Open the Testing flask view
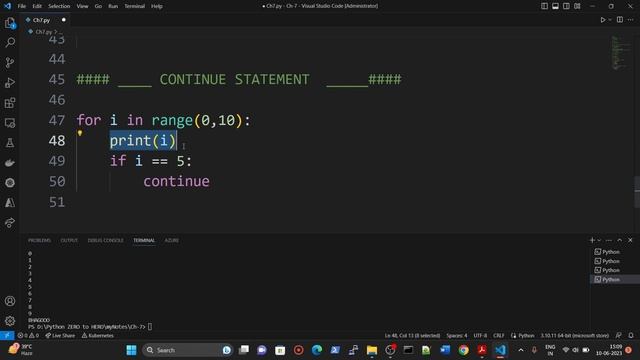Image resolution: width=640 pixels, height=360 pixels. coord(10,142)
